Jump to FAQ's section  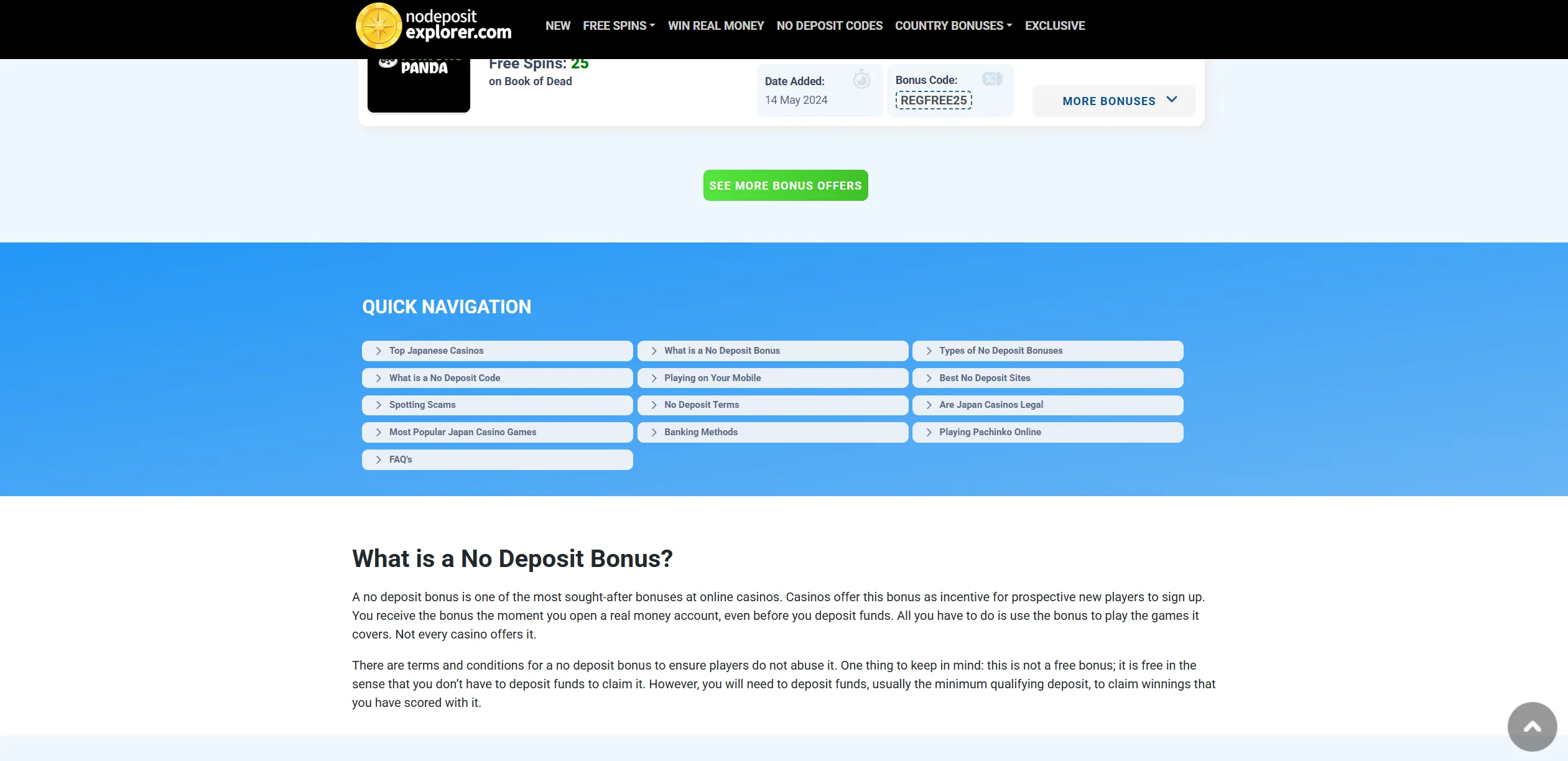497,459
